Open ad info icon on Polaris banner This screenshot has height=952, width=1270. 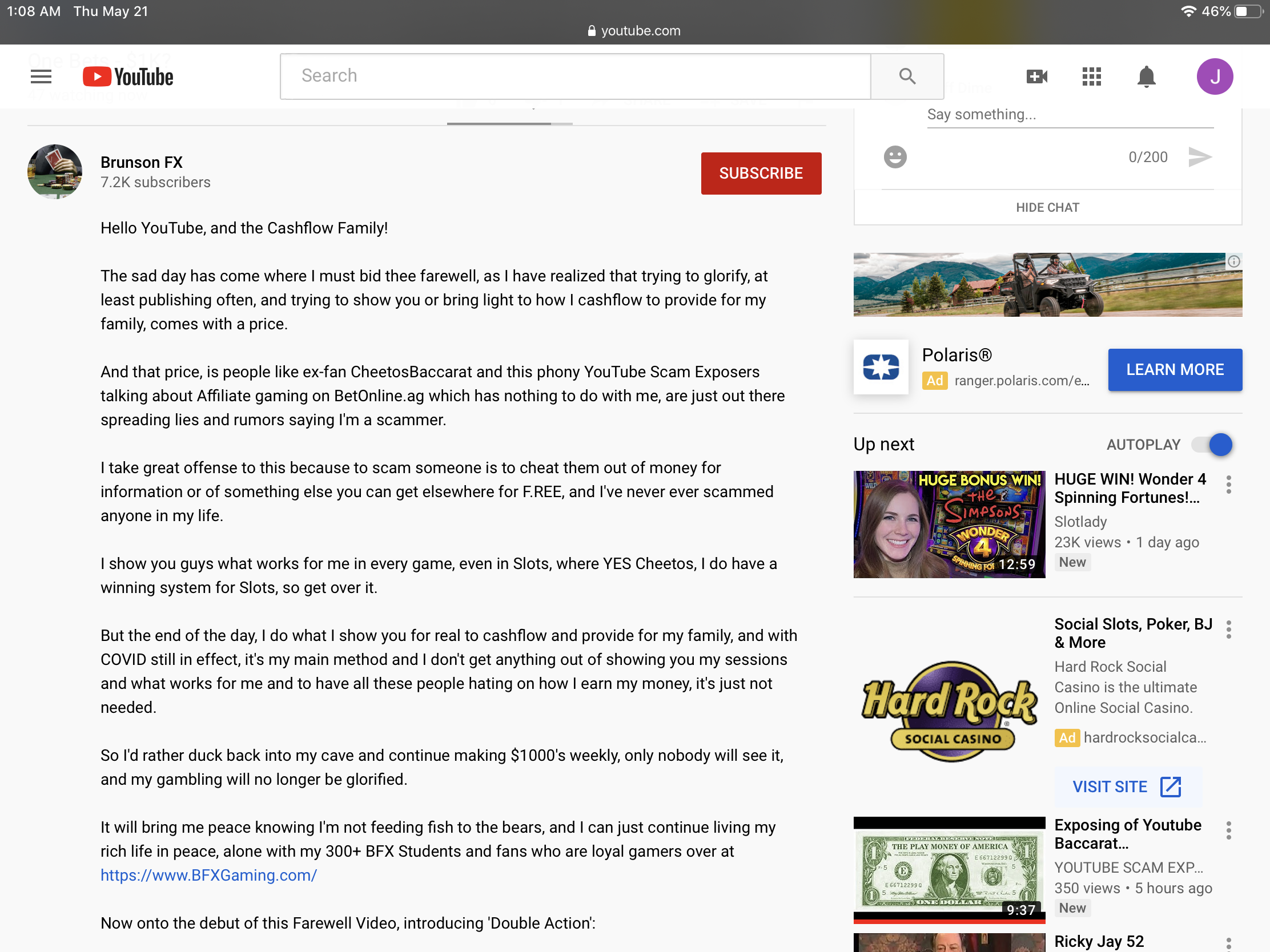pos(1234,261)
